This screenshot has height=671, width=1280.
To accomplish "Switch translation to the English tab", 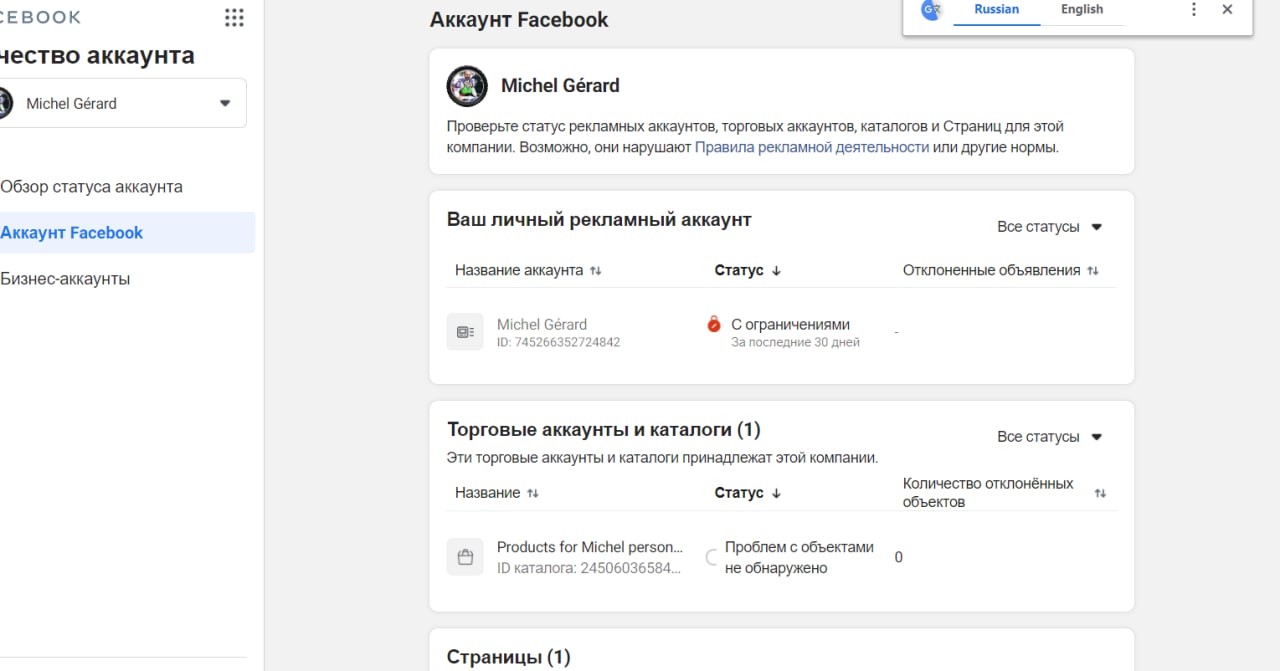I will point(1082,9).
